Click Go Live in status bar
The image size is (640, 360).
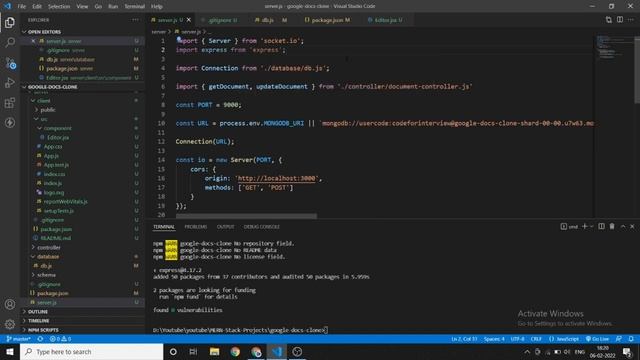coord(598,339)
